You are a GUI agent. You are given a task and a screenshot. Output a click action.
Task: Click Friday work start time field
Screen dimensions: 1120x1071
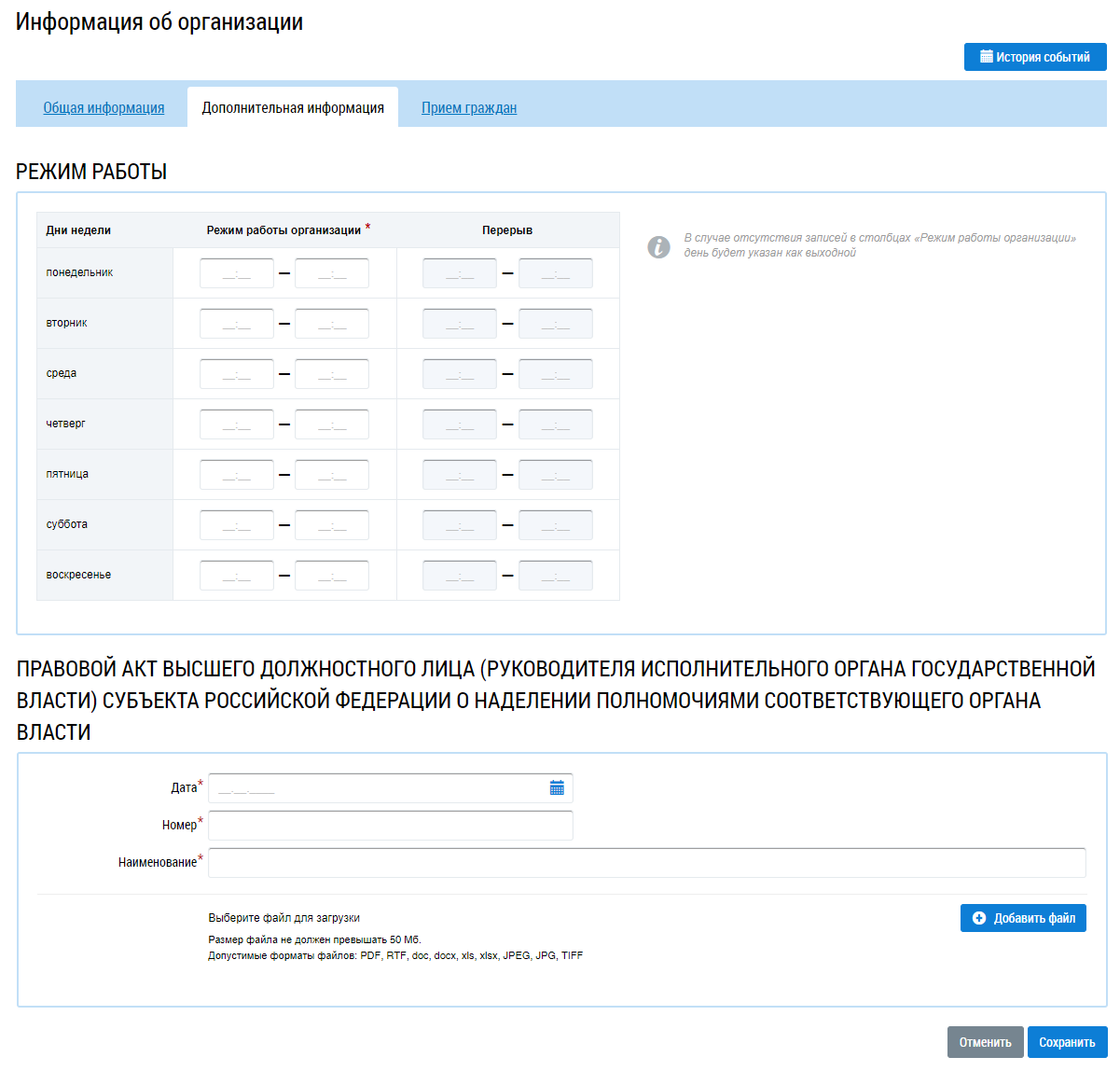pyautogui.click(x=237, y=475)
